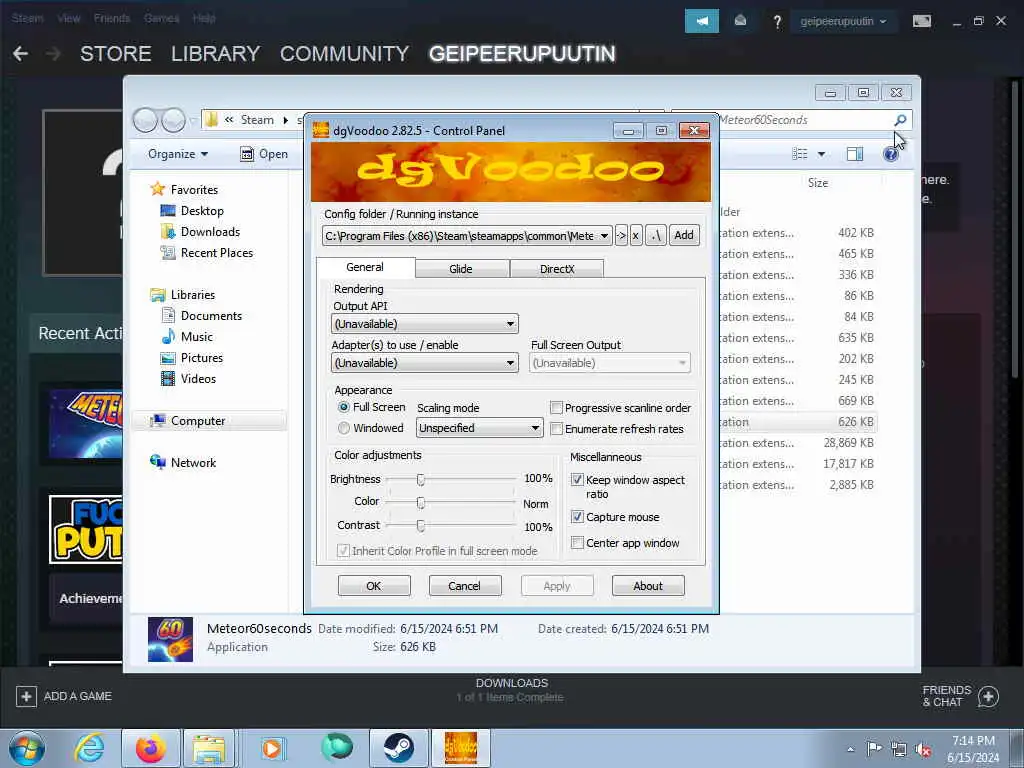Open the Organize dropdown menu
Screen dimensions: 1024x768
pyautogui.click(x=178, y=154)
